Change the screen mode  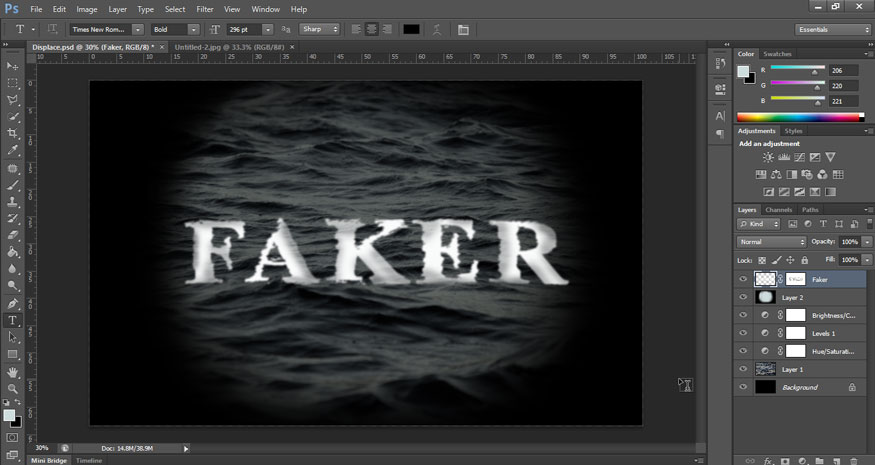(x=12, y=454)
